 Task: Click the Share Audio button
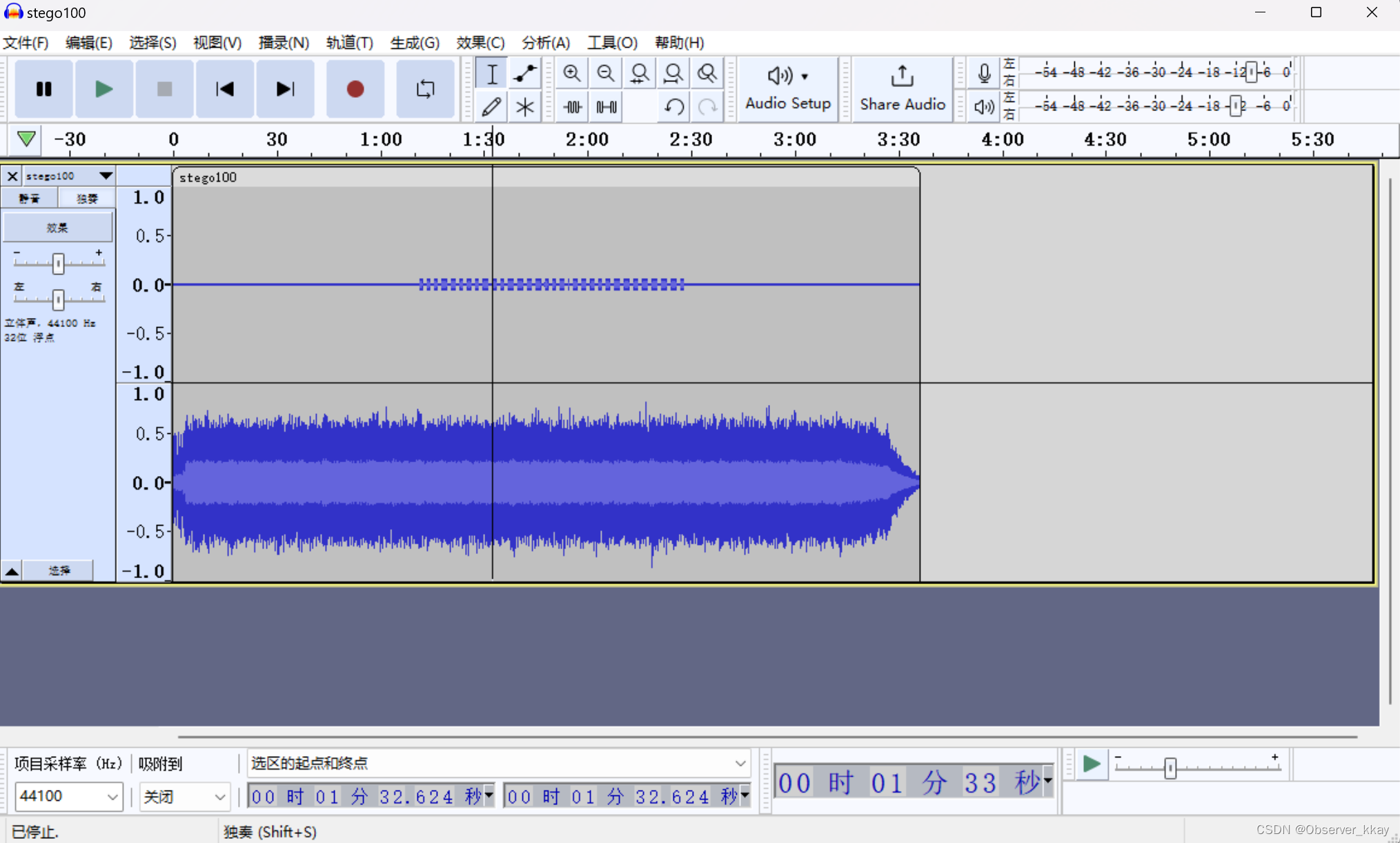point(903,89)
